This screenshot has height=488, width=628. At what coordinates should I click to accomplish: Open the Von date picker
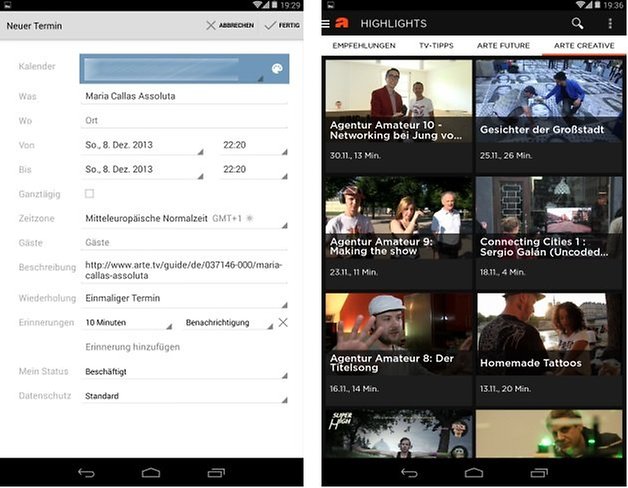(143, 145)
